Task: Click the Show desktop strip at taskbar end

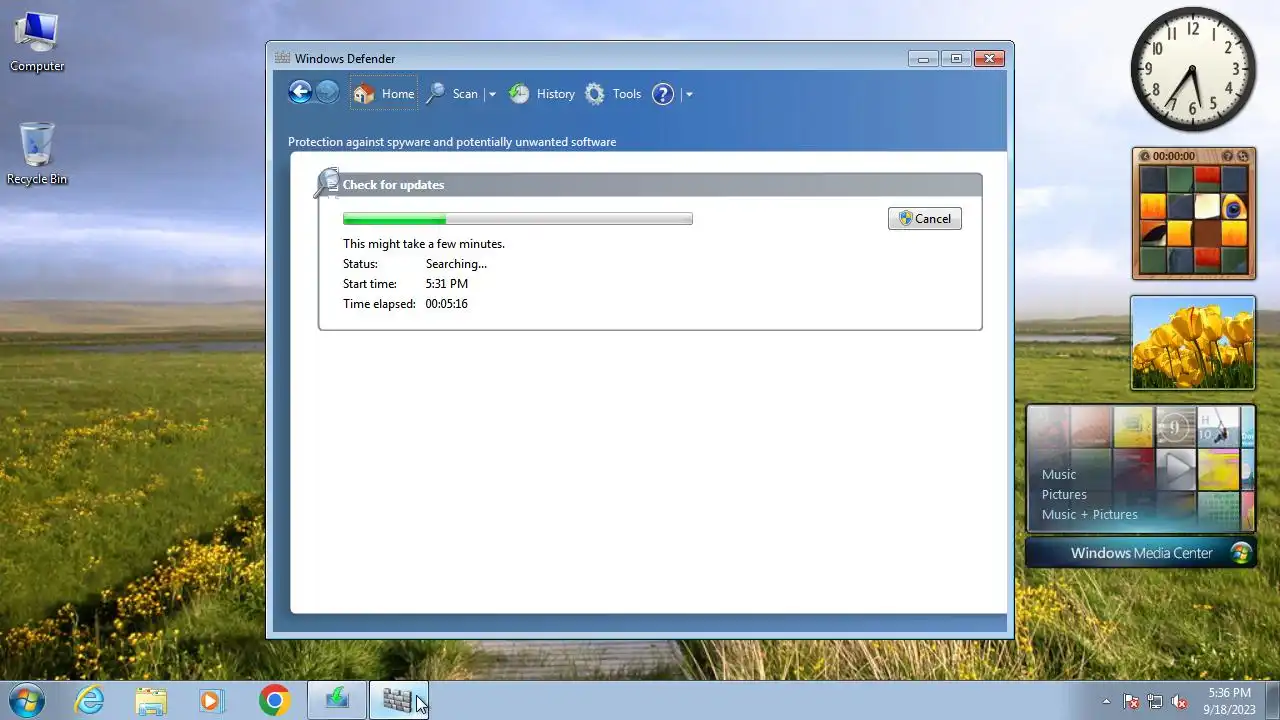Action: 1272,700
